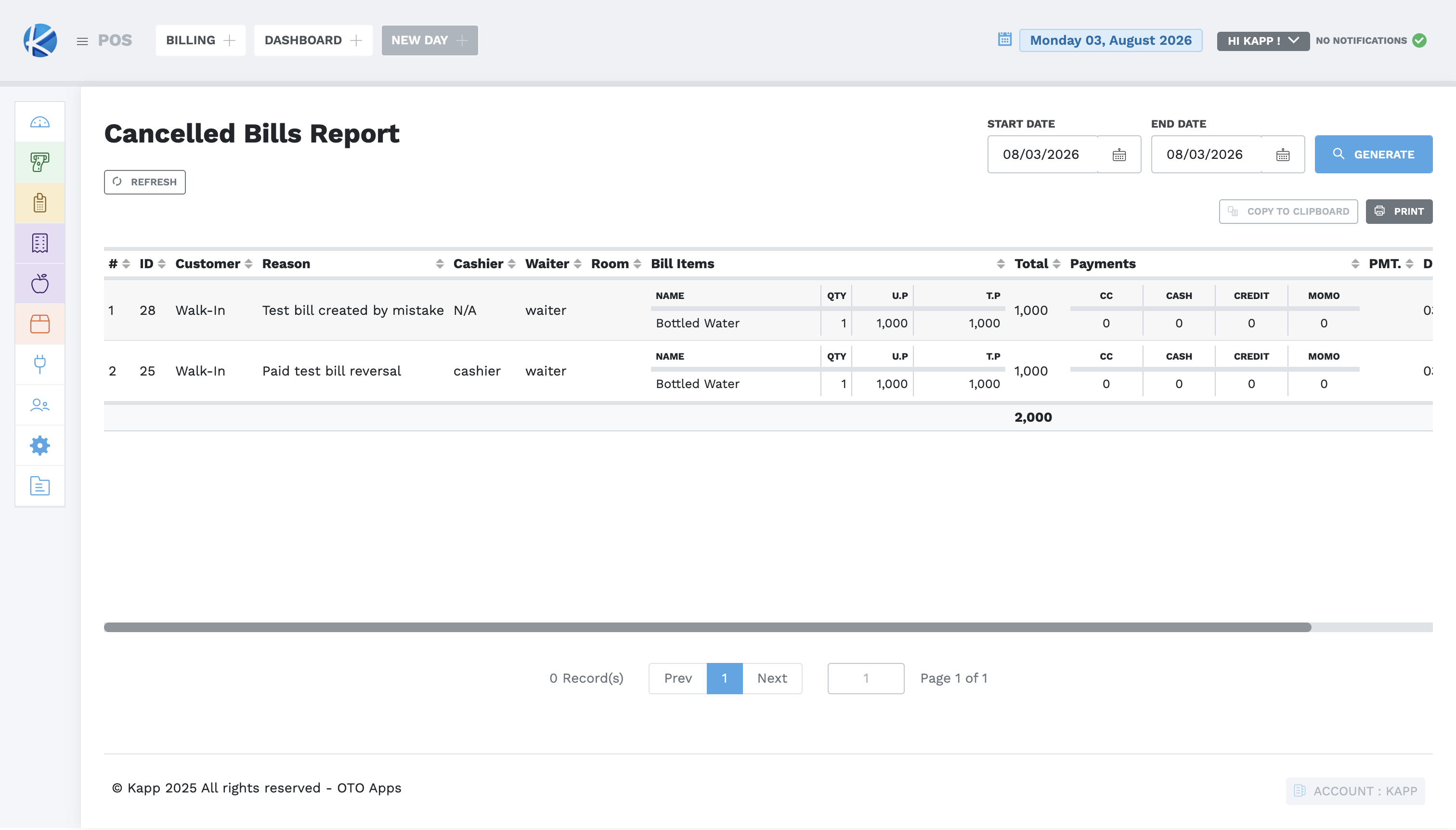The image size is (1456, 830).
Task: Sort the table by Total column
Action: point(1056,264)
